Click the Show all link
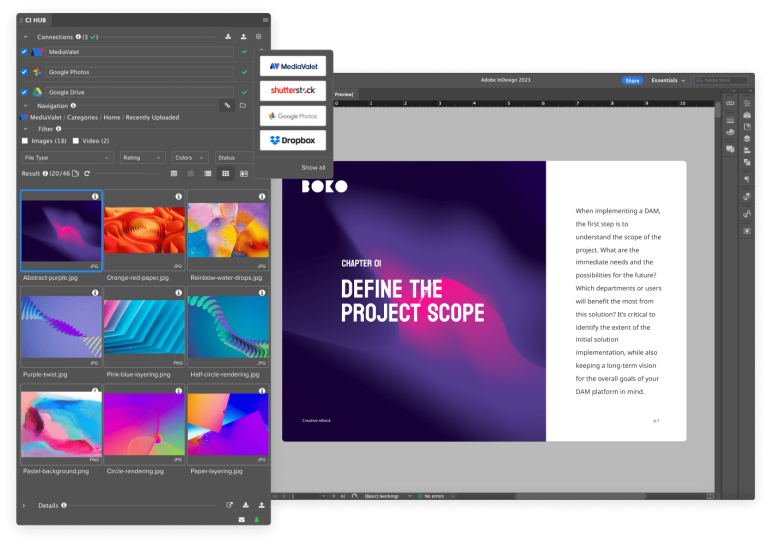 pos(313,167)
